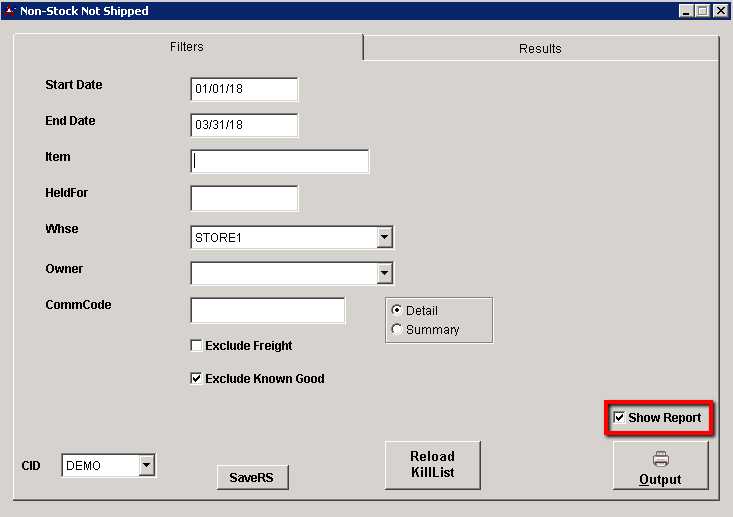Click the CommCode text field
The width and height of the screenshot is (733, 517).
[x=268, y=310]
